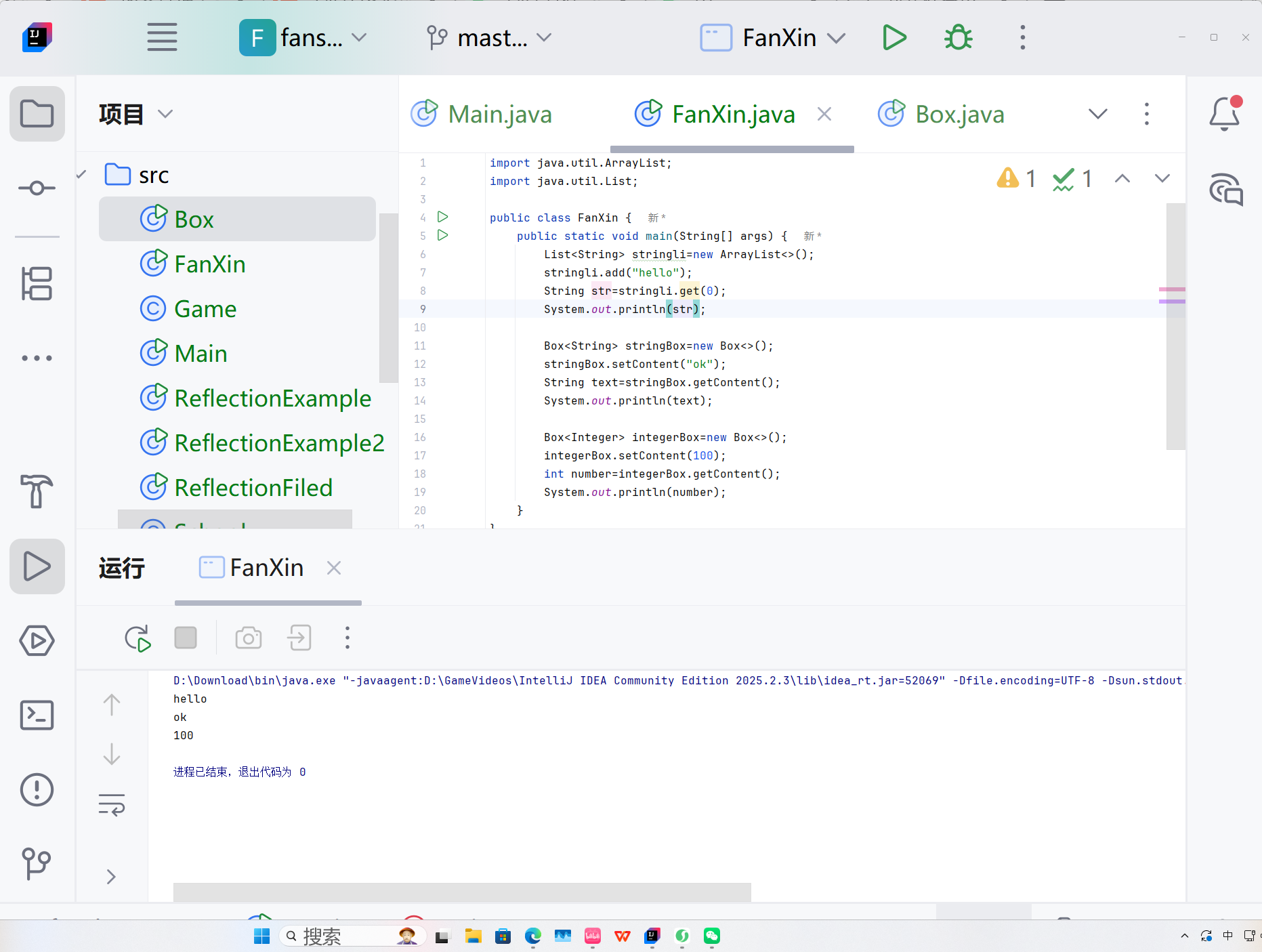The image size is (1262, 952).
Task: Open the Structure tool window
Action: 37,283
